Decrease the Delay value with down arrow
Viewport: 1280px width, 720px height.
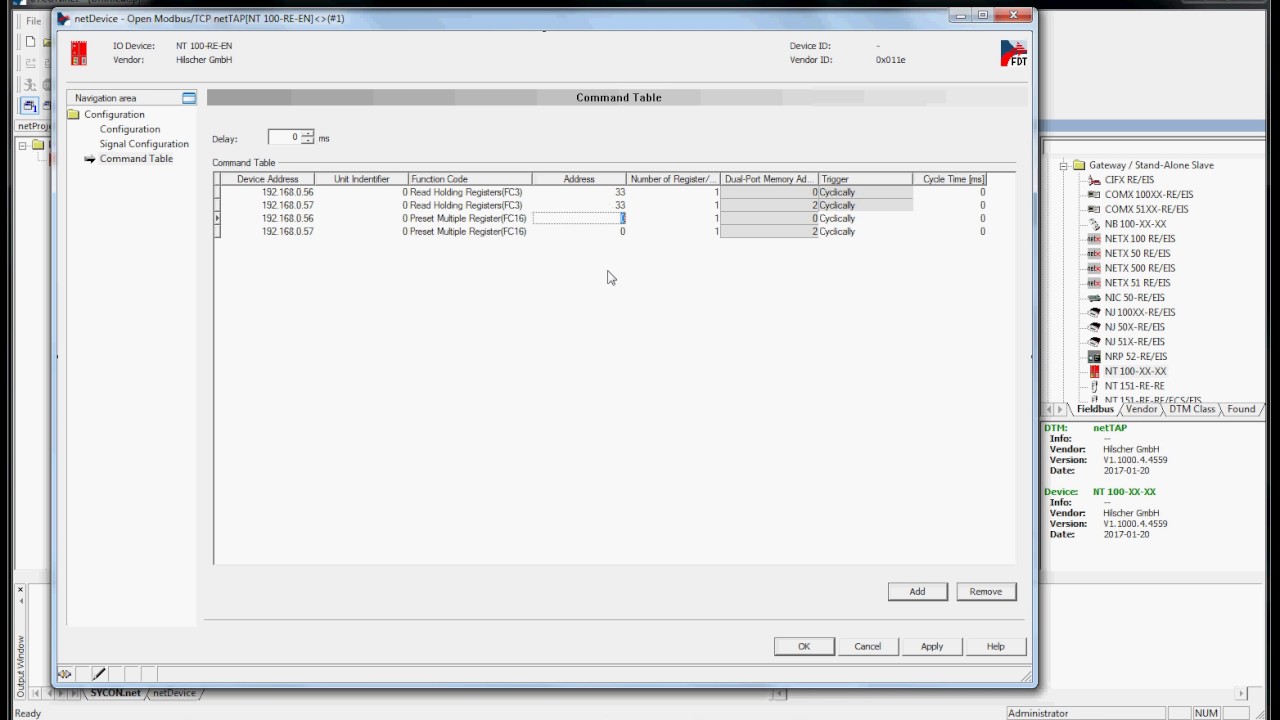pos(308,140)
